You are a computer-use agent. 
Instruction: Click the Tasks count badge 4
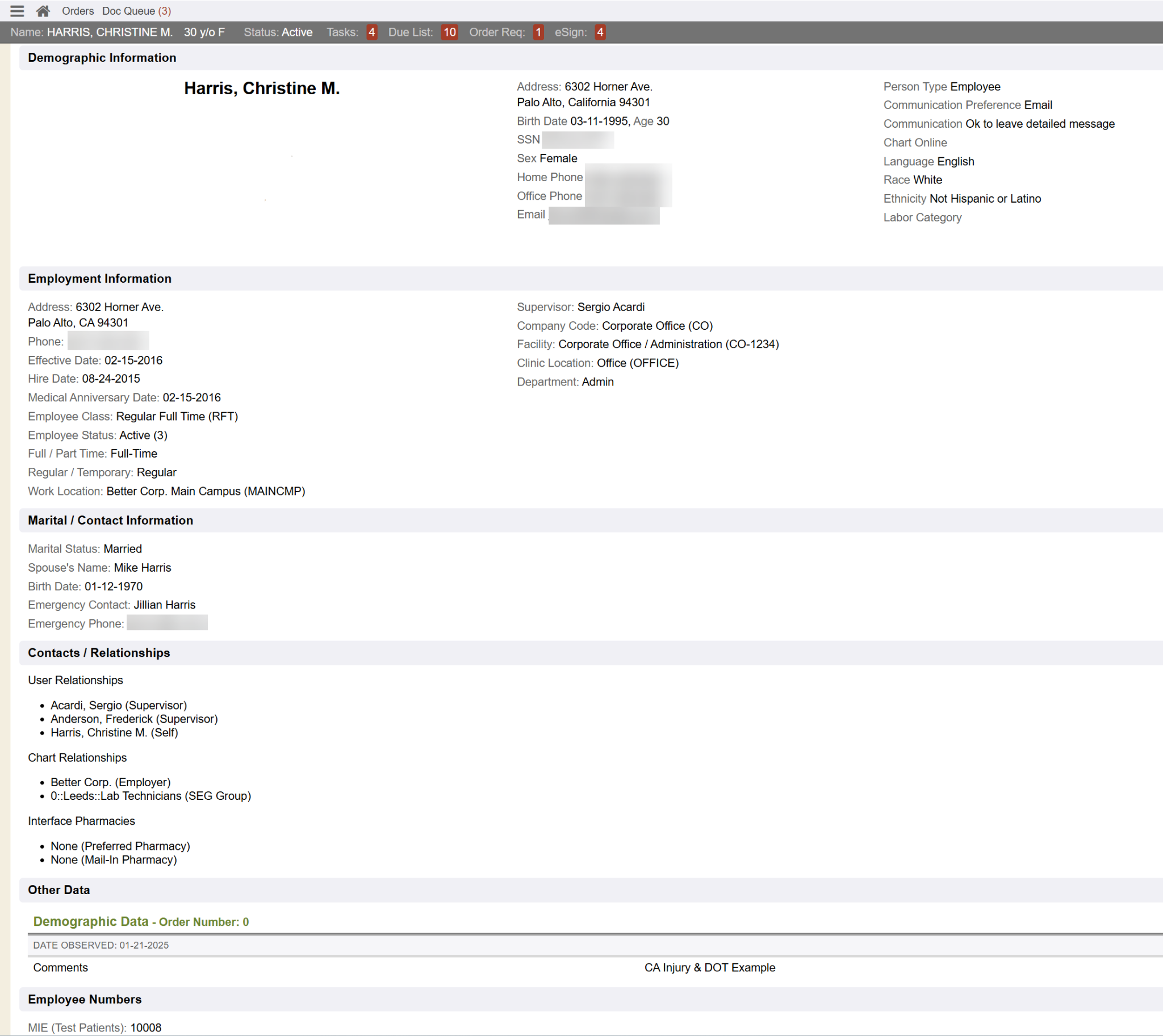pyautogui.click(x=371, y=32)
